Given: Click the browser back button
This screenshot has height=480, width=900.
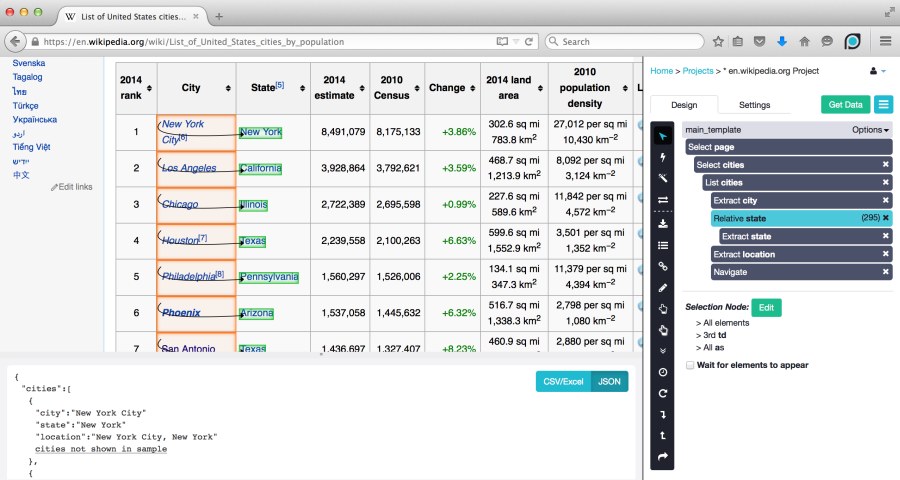Looking at the screenshot, I should [15, 41].
